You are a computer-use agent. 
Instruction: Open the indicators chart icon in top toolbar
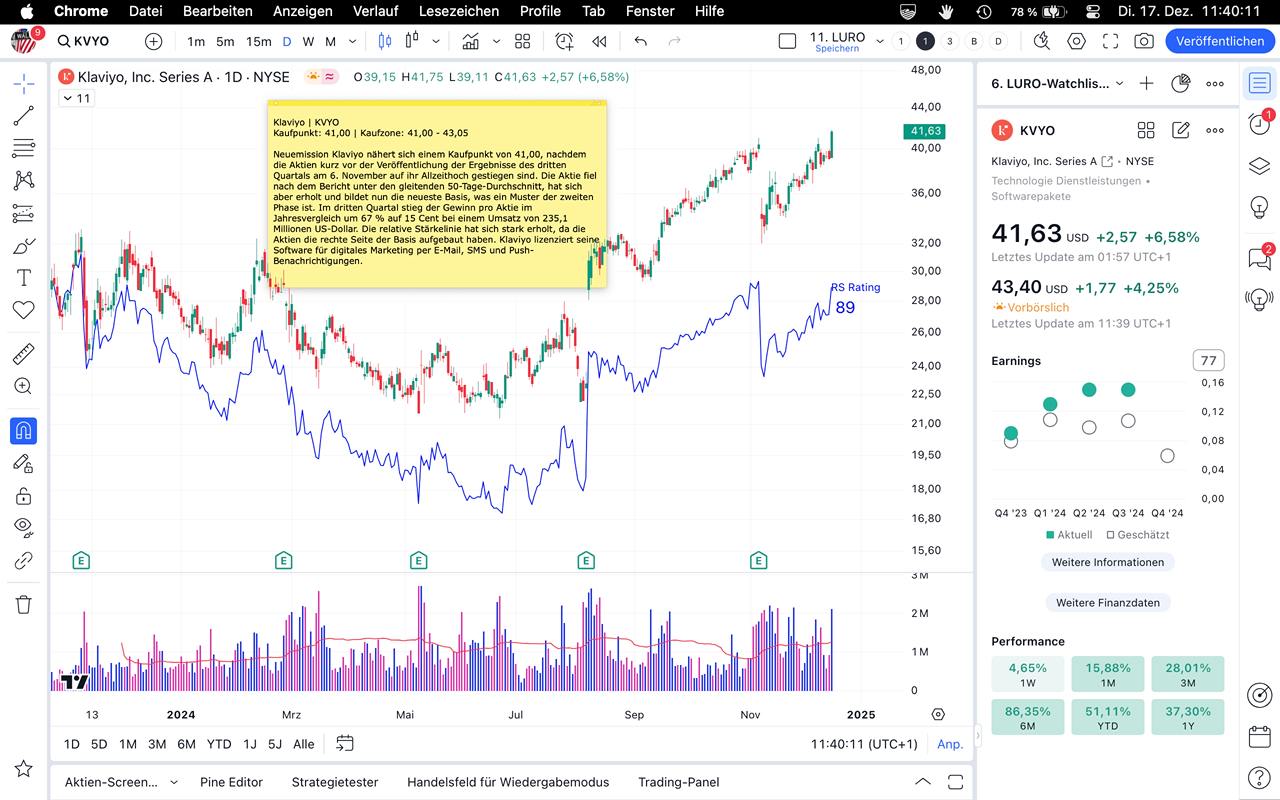(x=470, y=41)
